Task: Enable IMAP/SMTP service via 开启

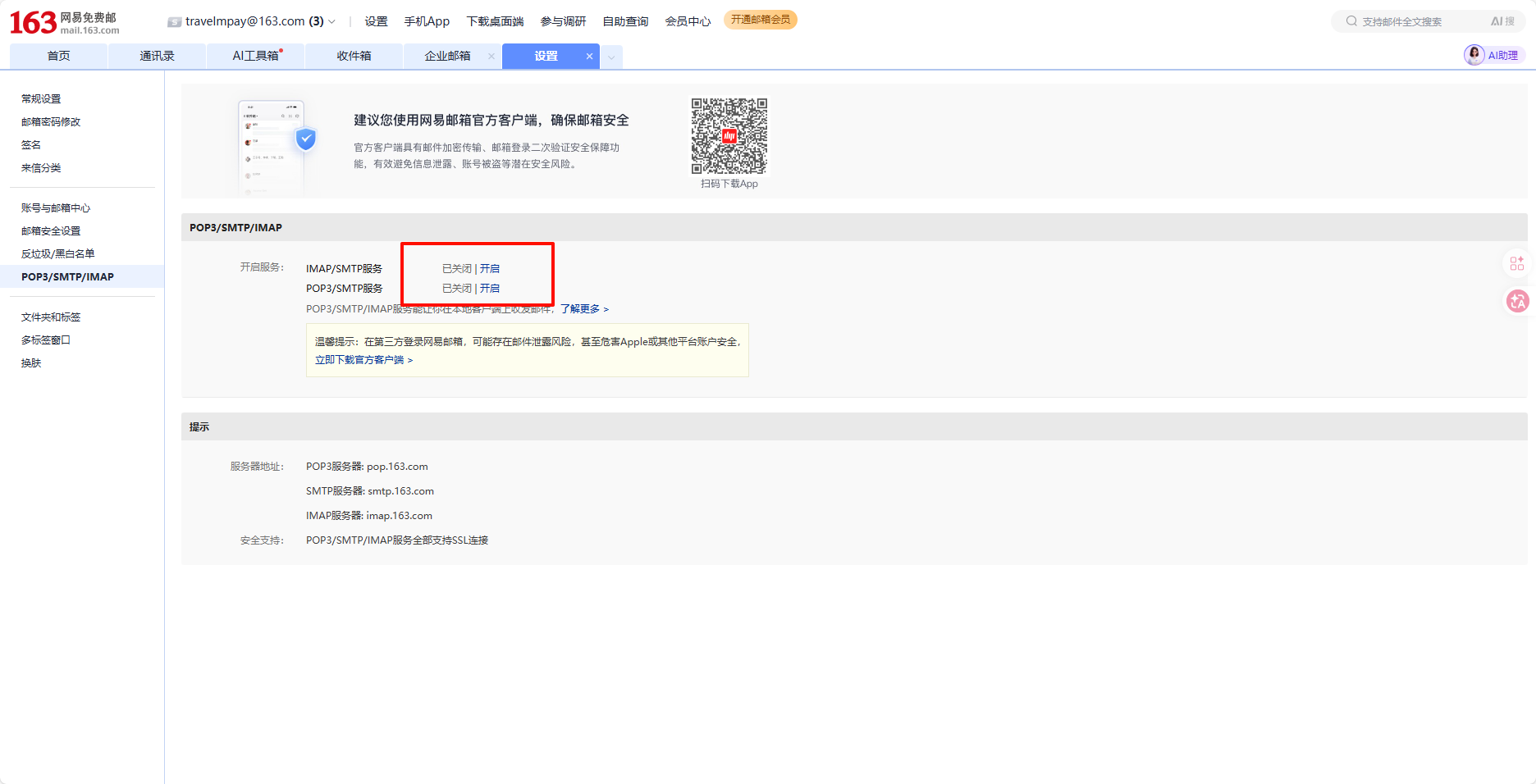Action: [490, 268]
